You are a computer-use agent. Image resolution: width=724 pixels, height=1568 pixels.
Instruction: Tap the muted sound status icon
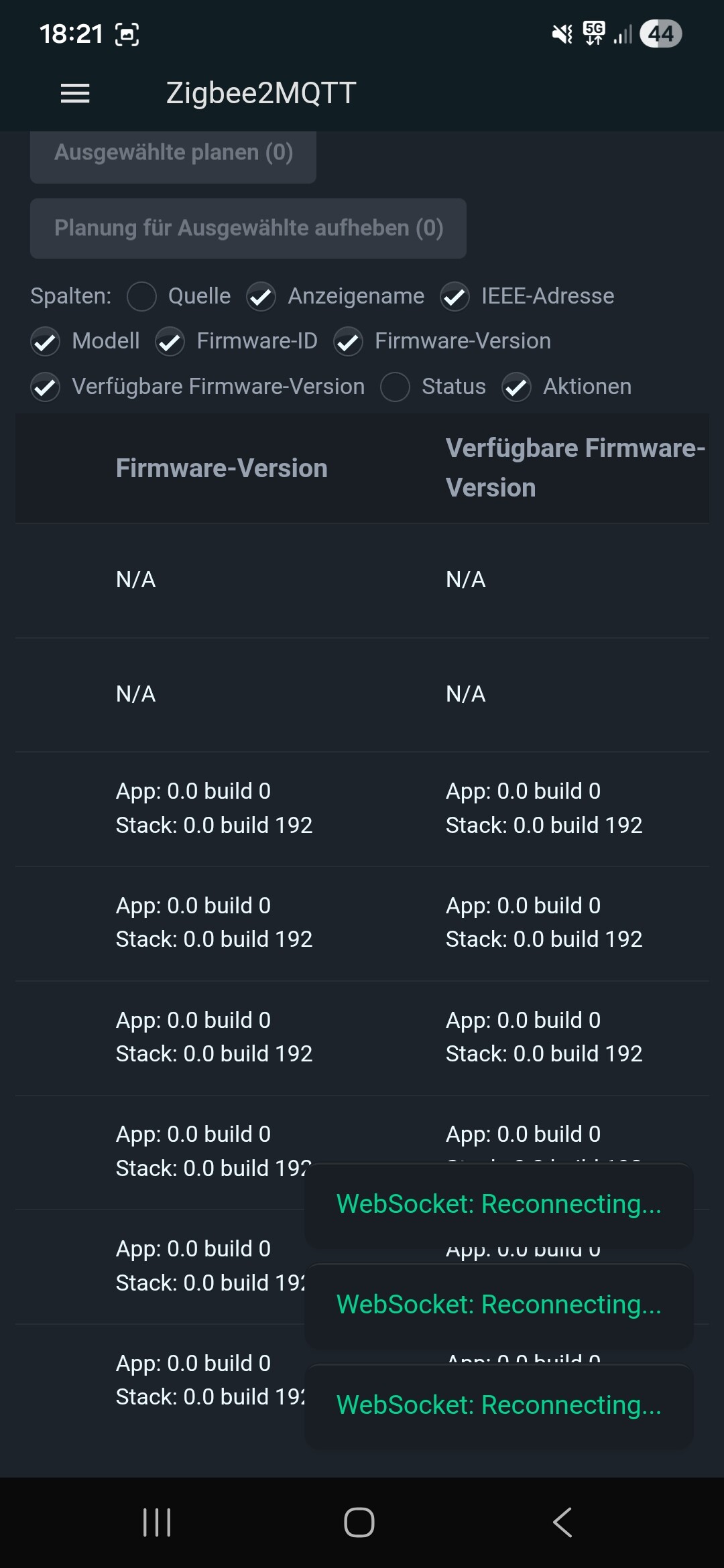[562, 34]
